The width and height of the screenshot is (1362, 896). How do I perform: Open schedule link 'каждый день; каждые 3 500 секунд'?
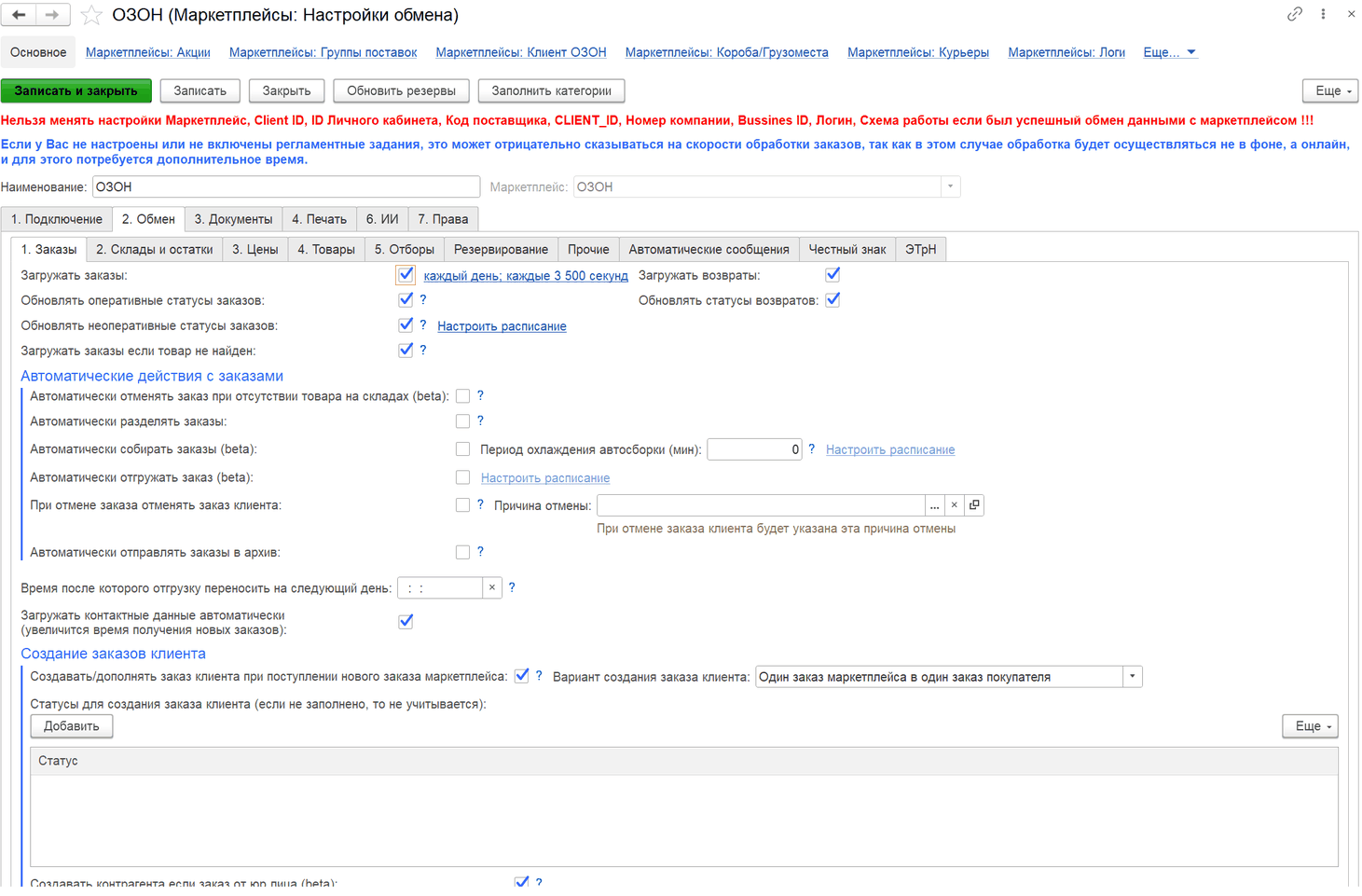point(526,276)
